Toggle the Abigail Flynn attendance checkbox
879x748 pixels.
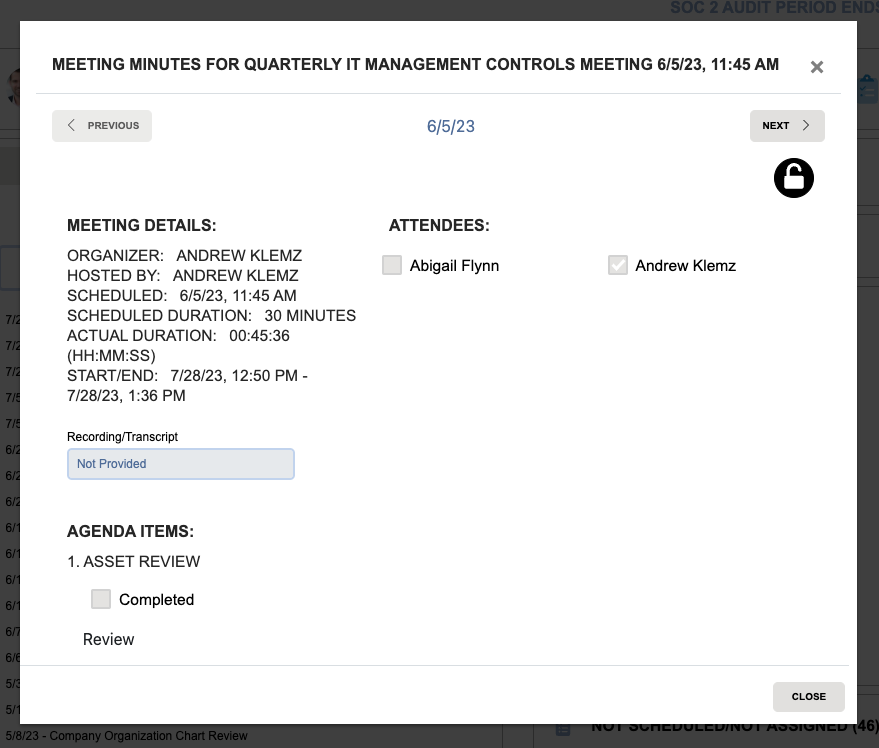[x=391, y=264]
